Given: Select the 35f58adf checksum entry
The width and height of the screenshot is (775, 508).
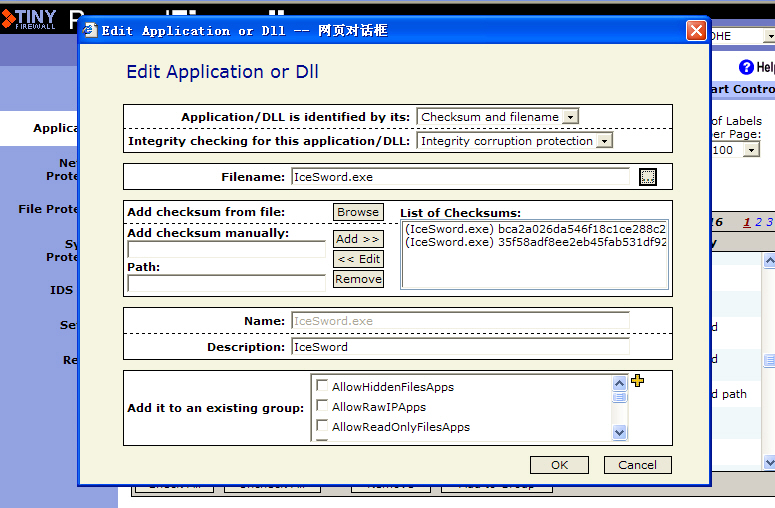Looking at the screenshot, I should point(535,242).
